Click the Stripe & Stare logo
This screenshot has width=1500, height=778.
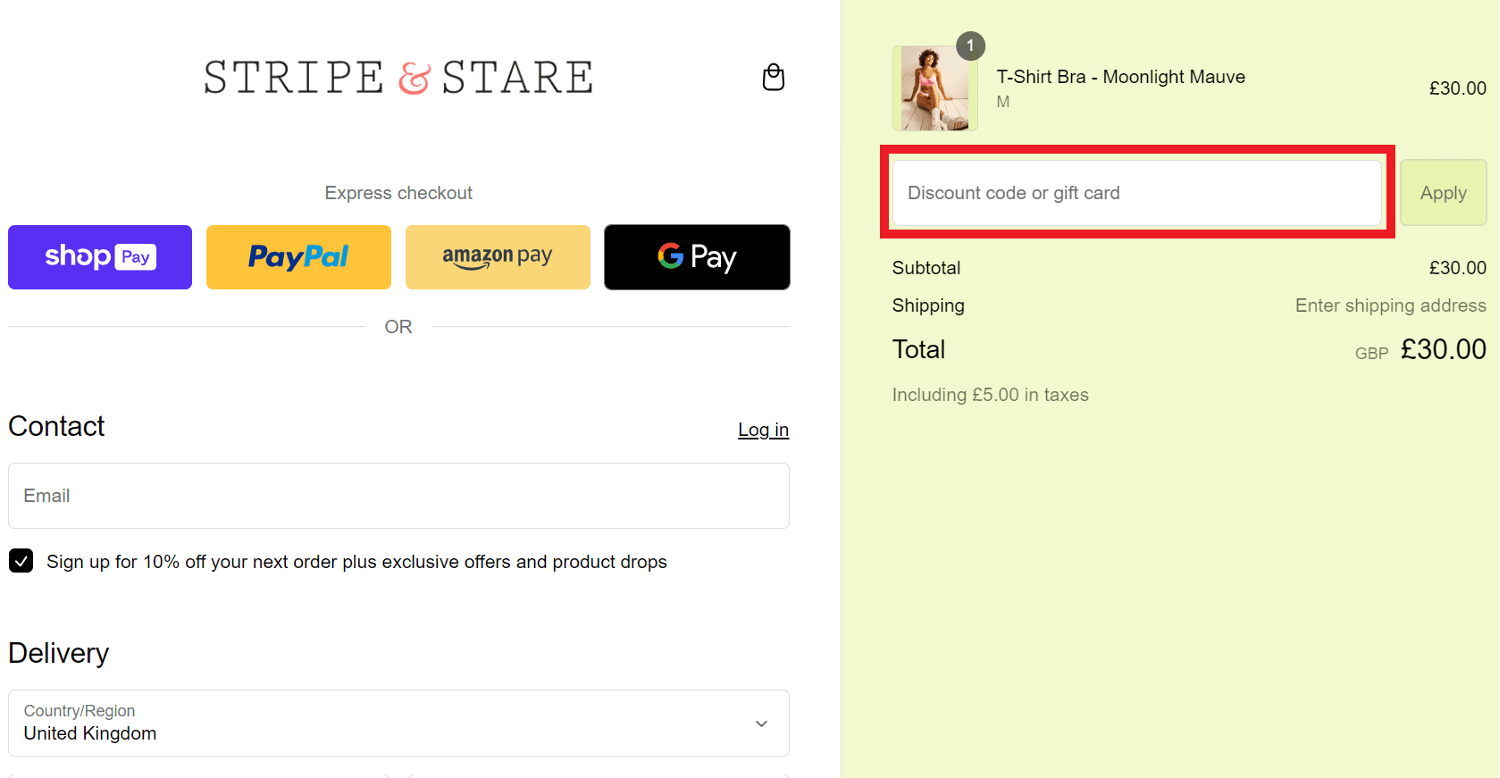pyautogui.click(x=398, y=77)
